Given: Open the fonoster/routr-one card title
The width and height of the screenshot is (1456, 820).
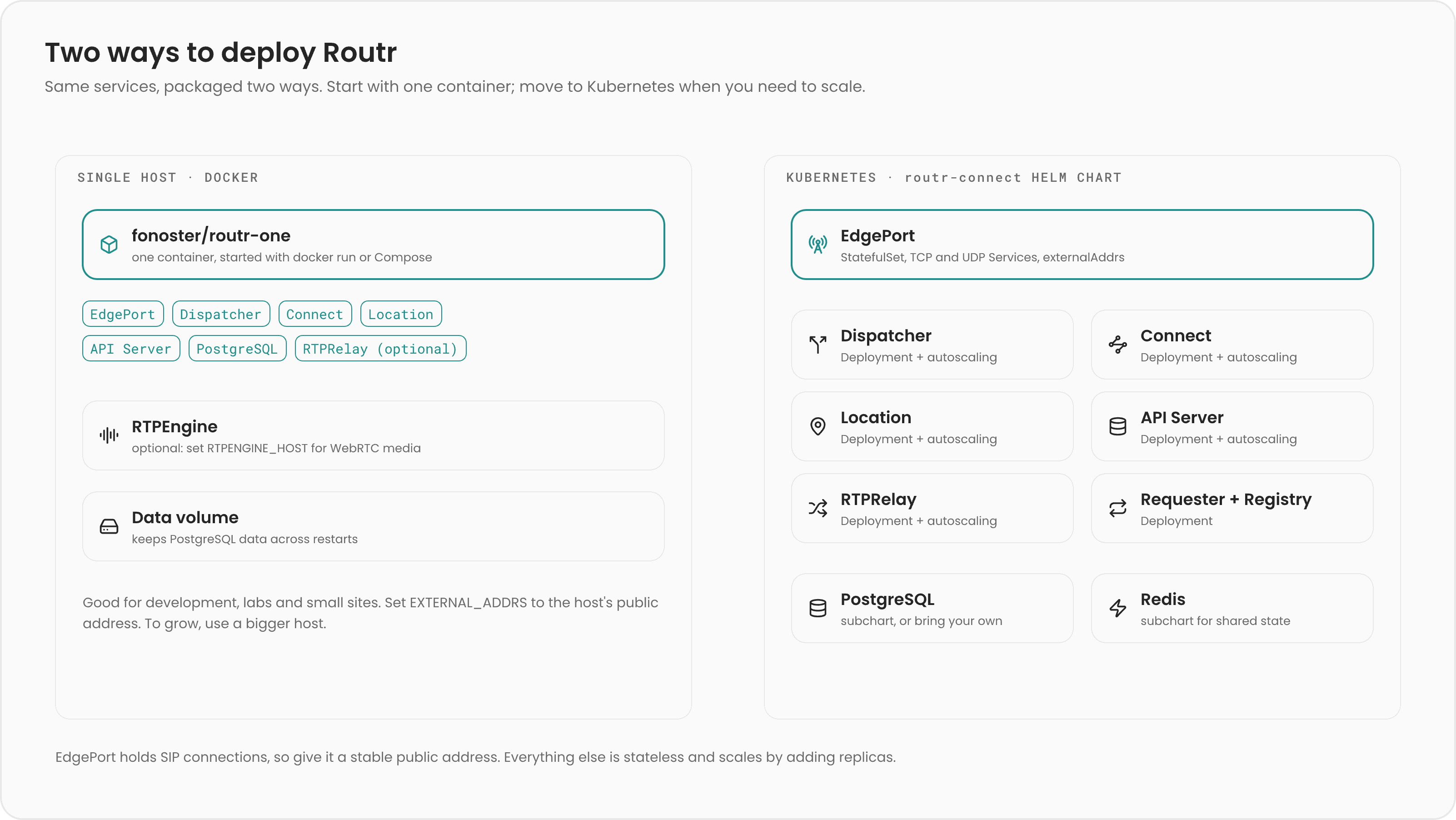Looking at the screenshot, I should (x=211, y=235).
